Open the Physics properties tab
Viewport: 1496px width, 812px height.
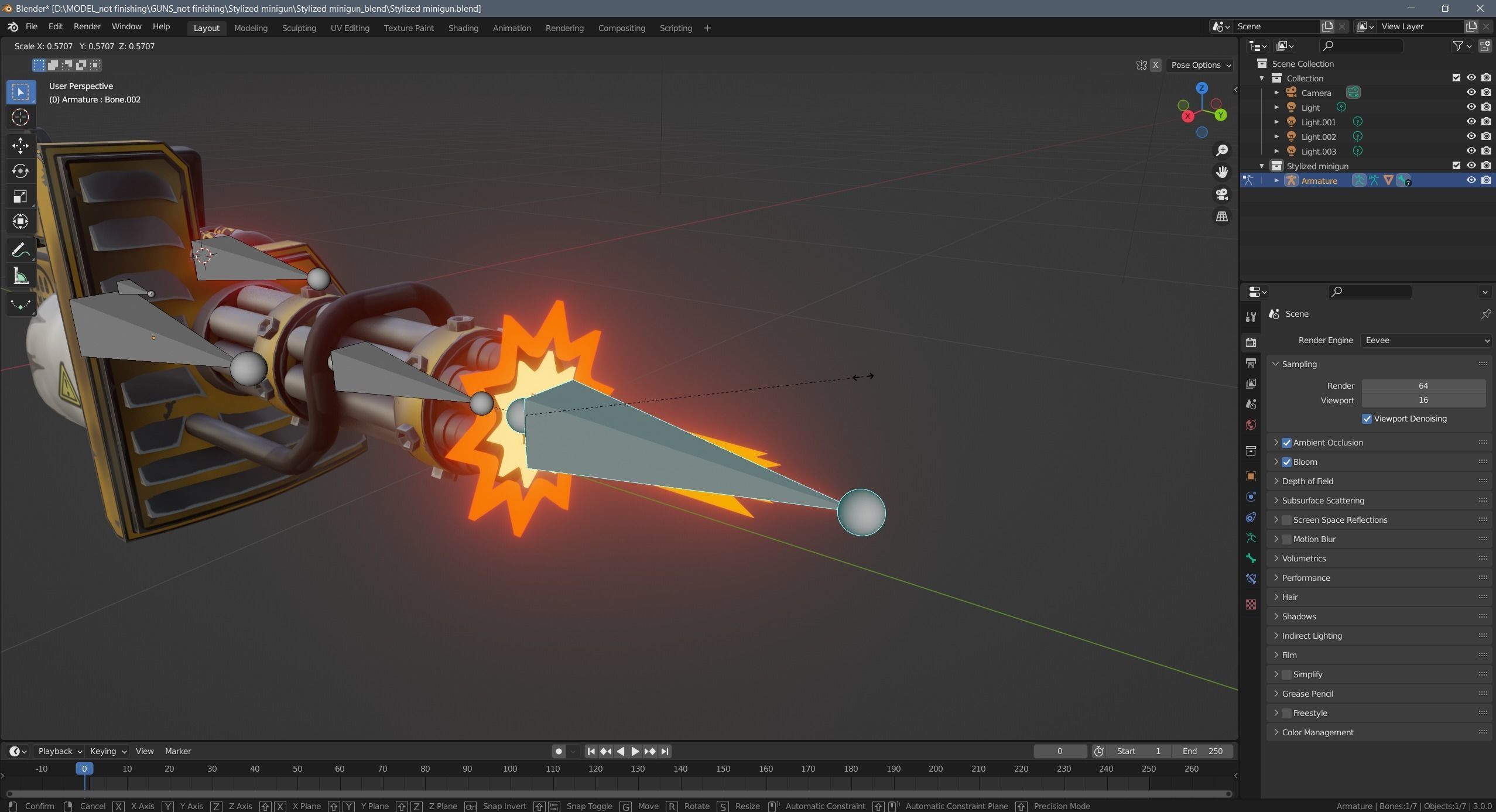pyautogui.click(x=1251, y=497)
